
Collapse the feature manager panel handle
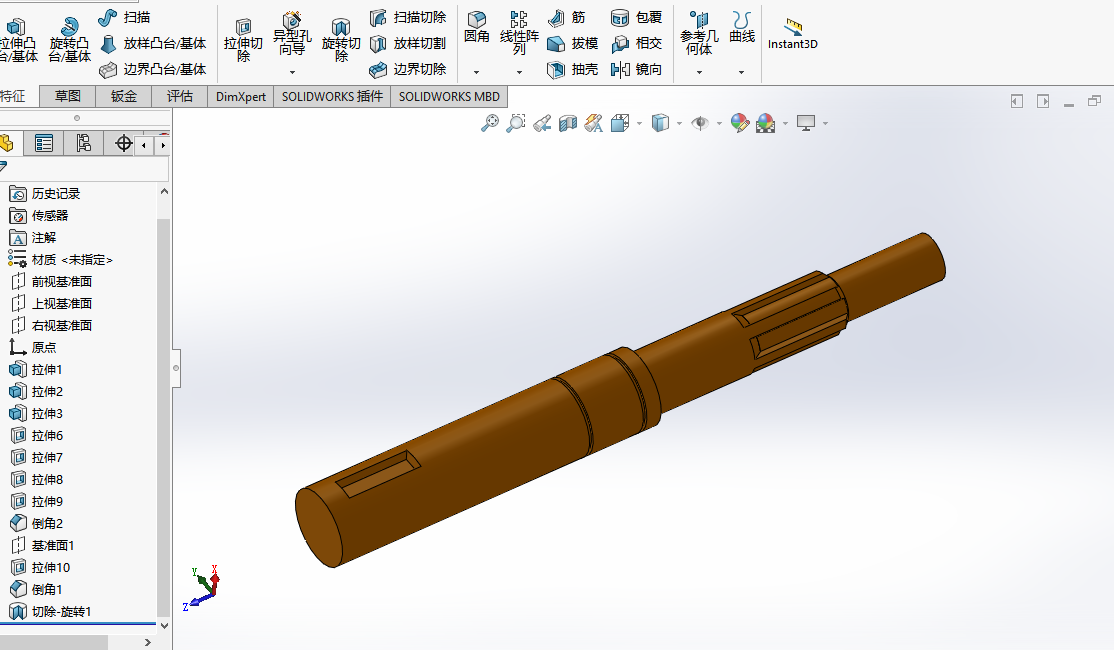[x=176, y=368]
